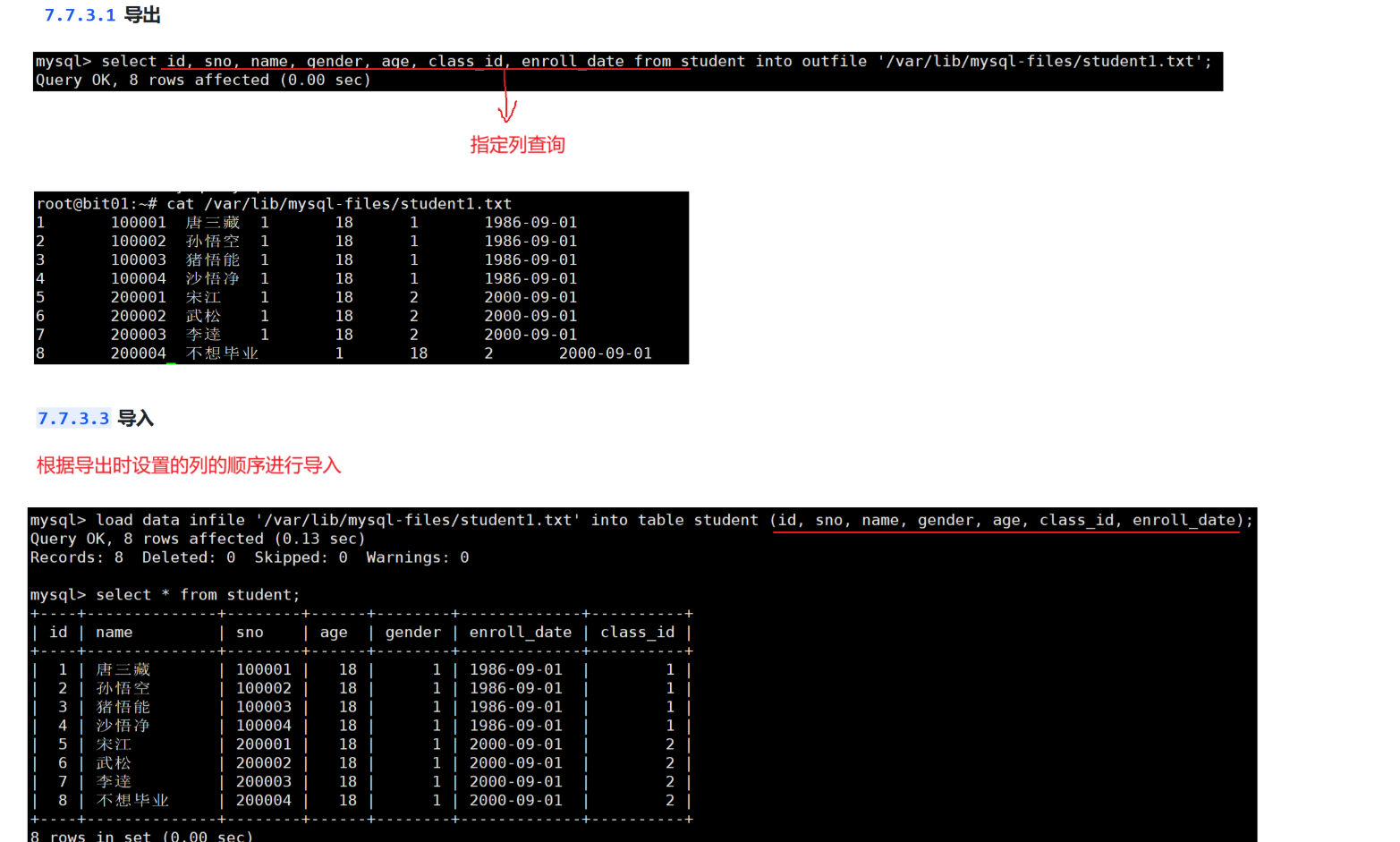
Task: Click "Query OK, 8 rows affected (0.13 sec)"
Action: tap(198, 540)
